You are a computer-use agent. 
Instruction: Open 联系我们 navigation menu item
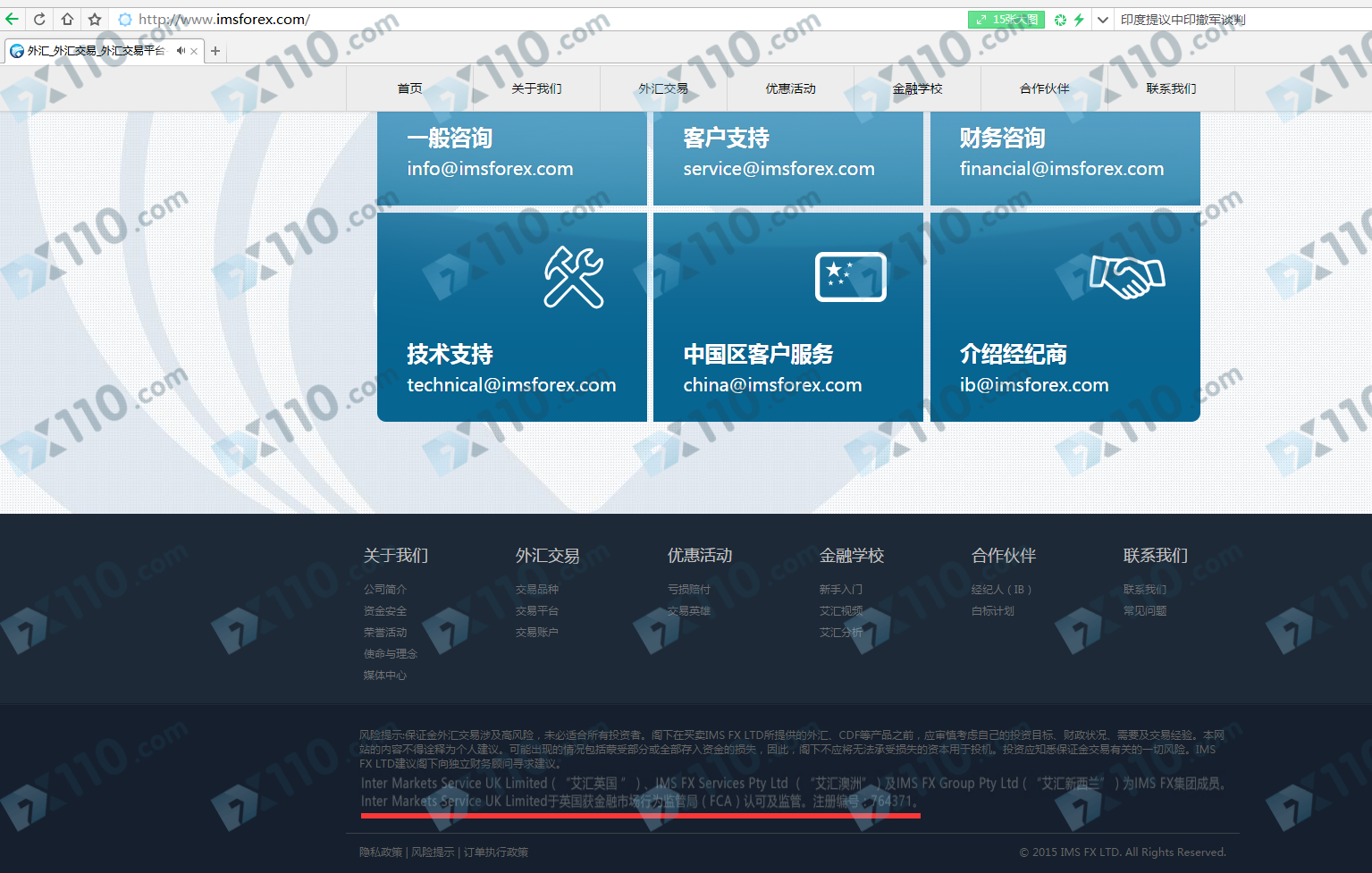[x=1172, y=88]
